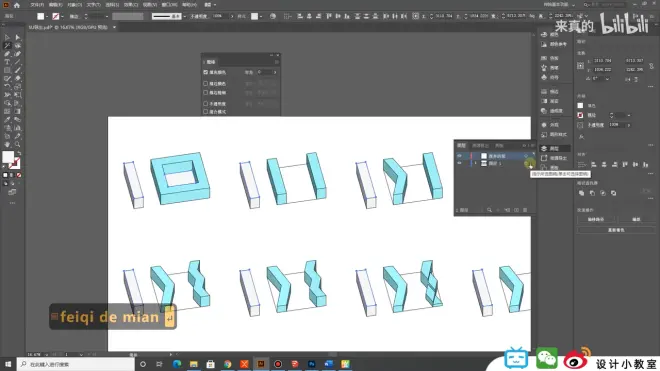The width and height of the screenshot is (660, 371).
Task: Check 混合模式 checkbox in Magic Wand panel
Action: [x=205, y=112]
